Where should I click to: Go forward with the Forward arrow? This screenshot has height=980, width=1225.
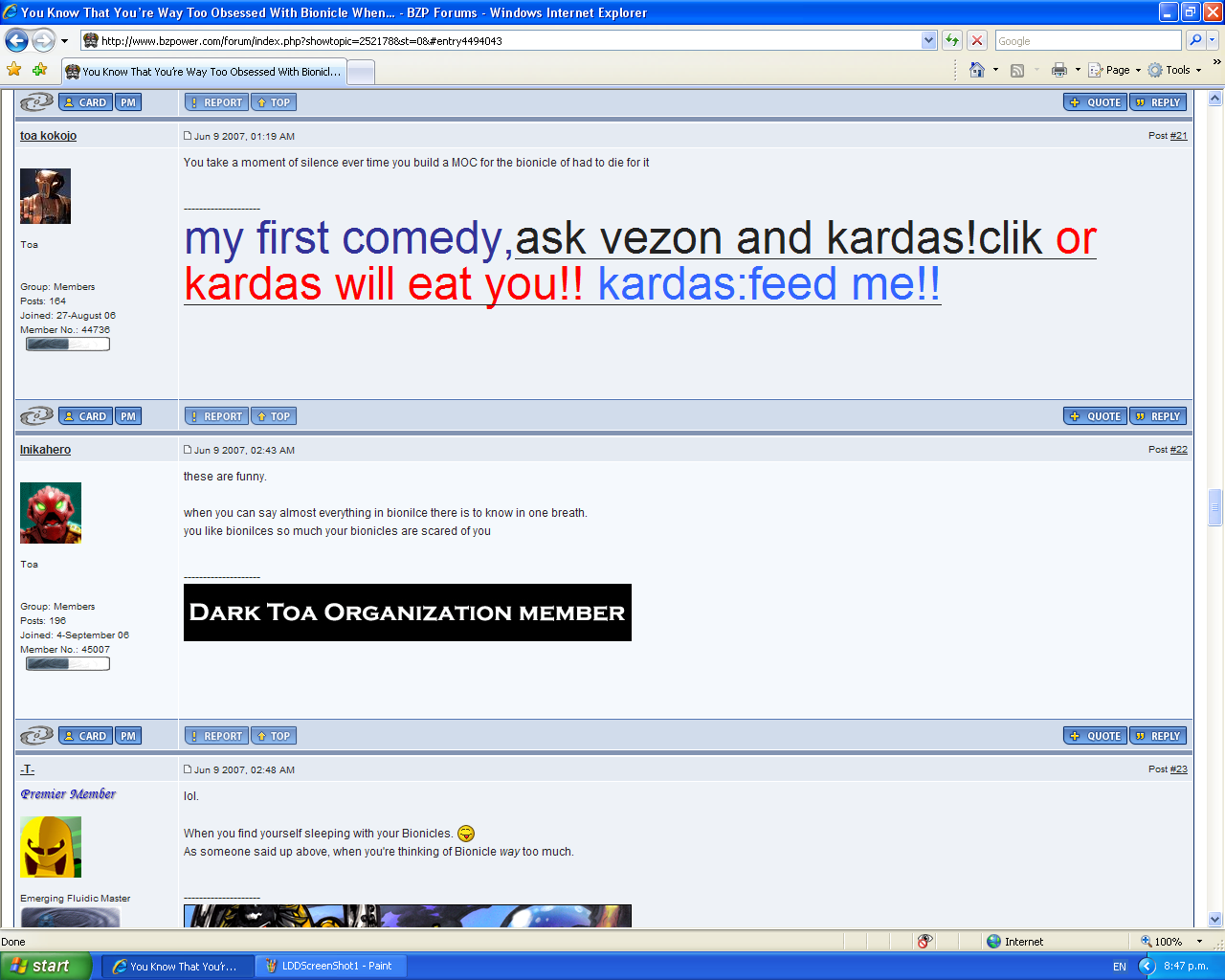pyautogui.click(x=43, y=40)
